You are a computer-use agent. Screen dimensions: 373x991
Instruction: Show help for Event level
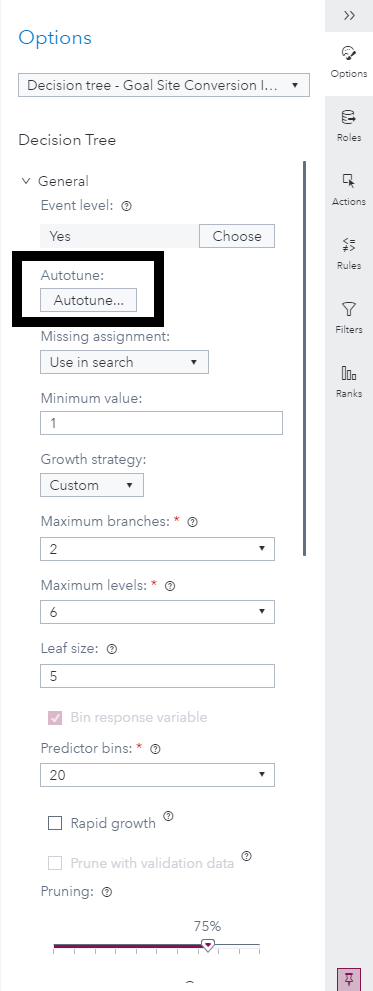(126, 205)
